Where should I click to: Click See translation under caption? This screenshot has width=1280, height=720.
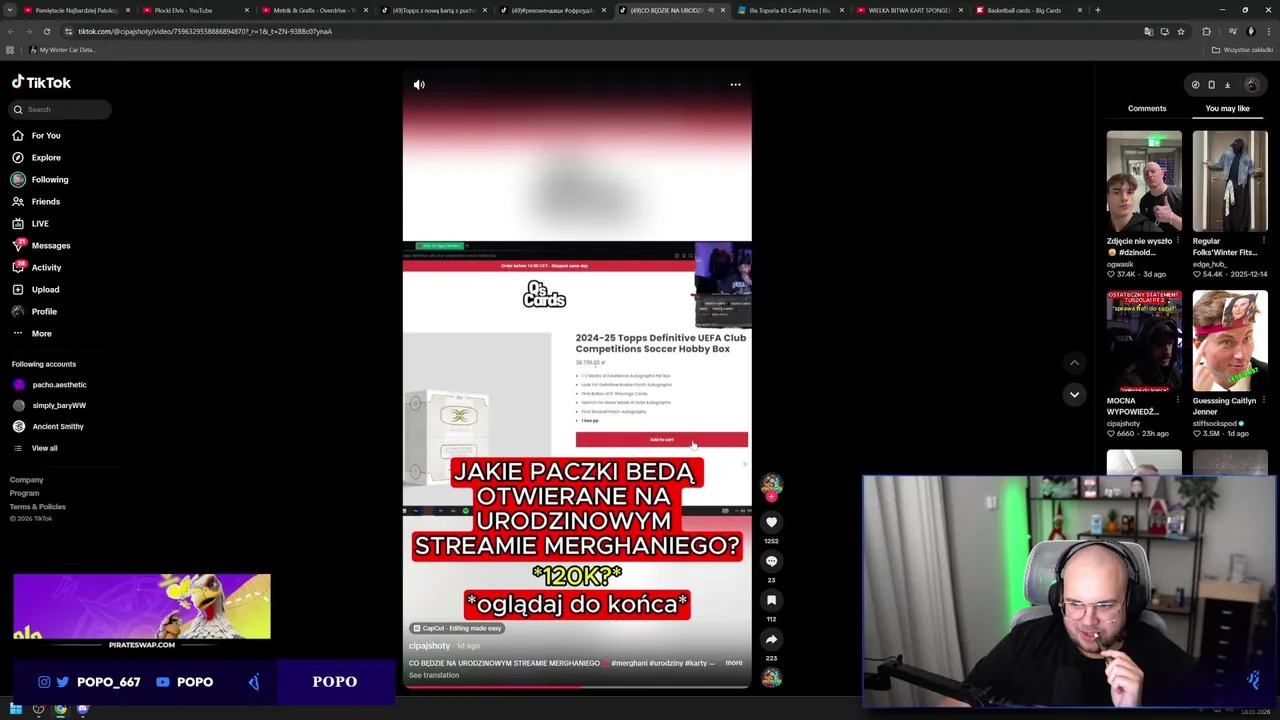(434, 675)
